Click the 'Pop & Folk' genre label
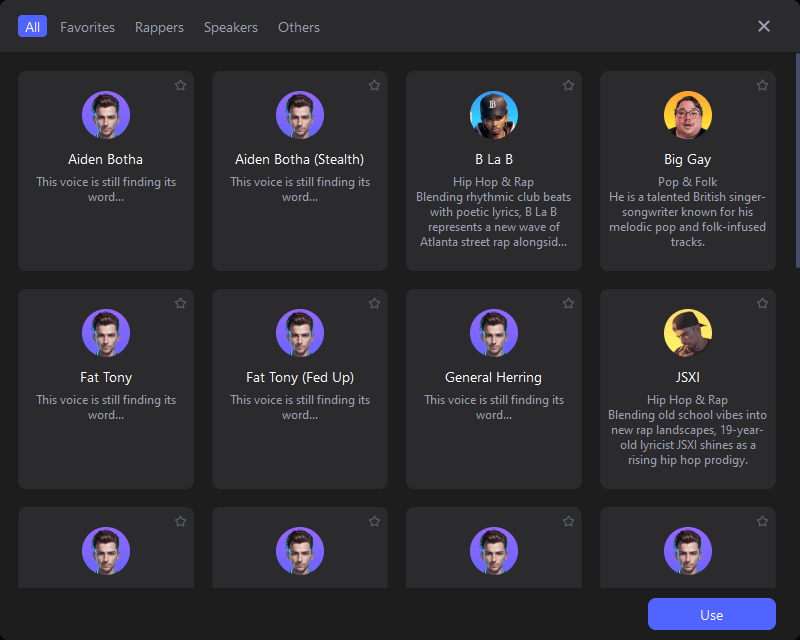This screenshot has height=640, width=800. [688, 182]
